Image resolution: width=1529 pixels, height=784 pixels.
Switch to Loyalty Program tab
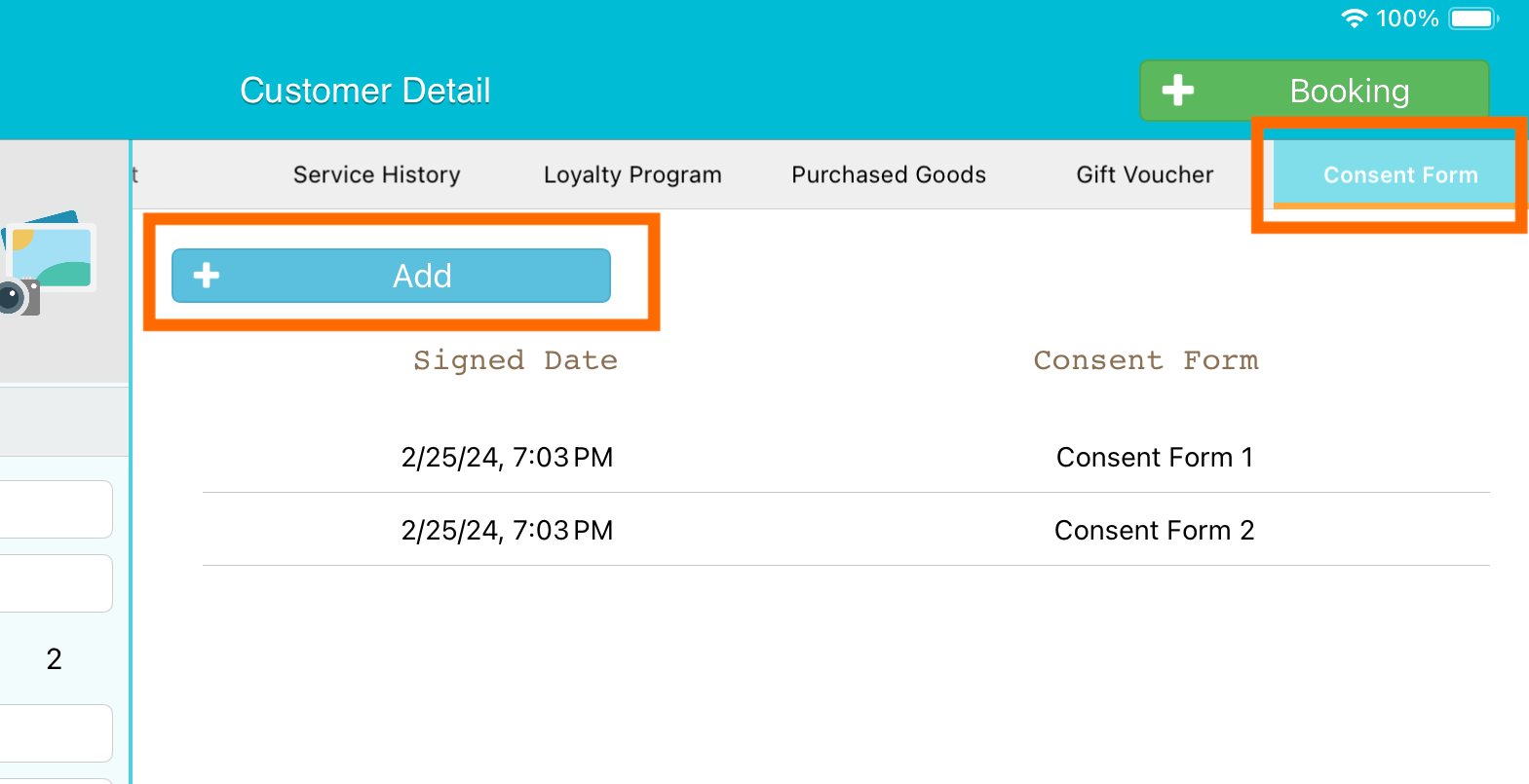(x=632, y=174)
